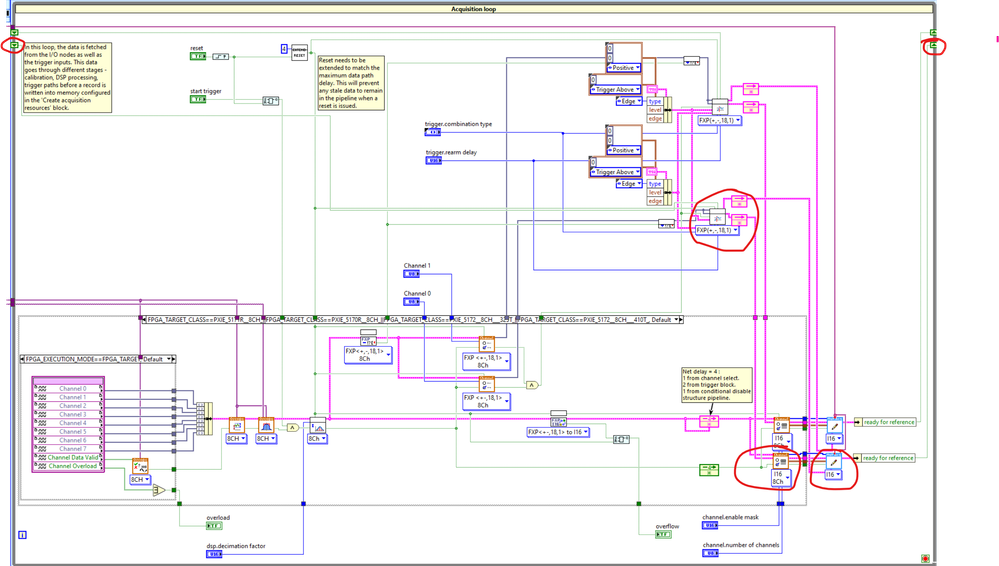Click the loop stop condition terminal
Viewport: 999px width, 566px height.
point(925,558)
